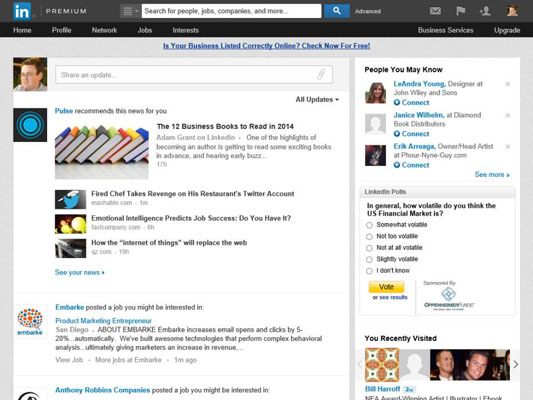Select the I don't know option
The width and height of the screenshot is (533, 400).
point(369,271)
